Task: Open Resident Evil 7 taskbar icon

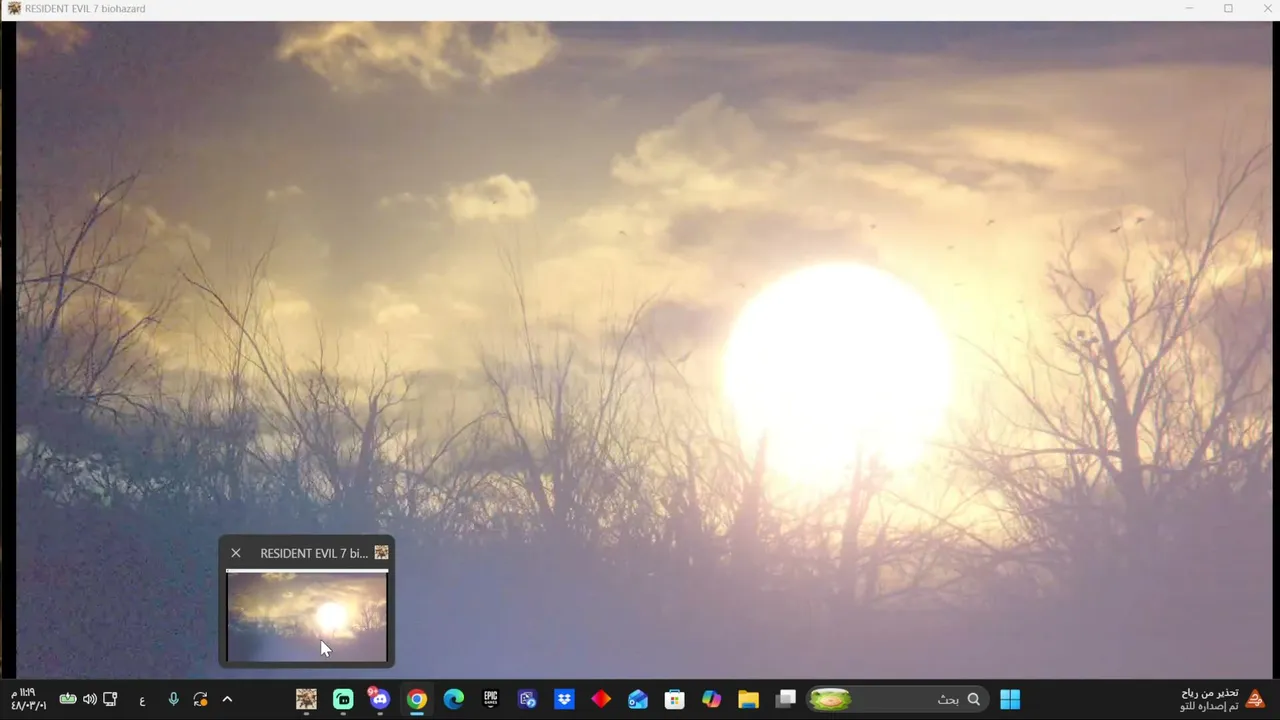Action: (306, 699)
